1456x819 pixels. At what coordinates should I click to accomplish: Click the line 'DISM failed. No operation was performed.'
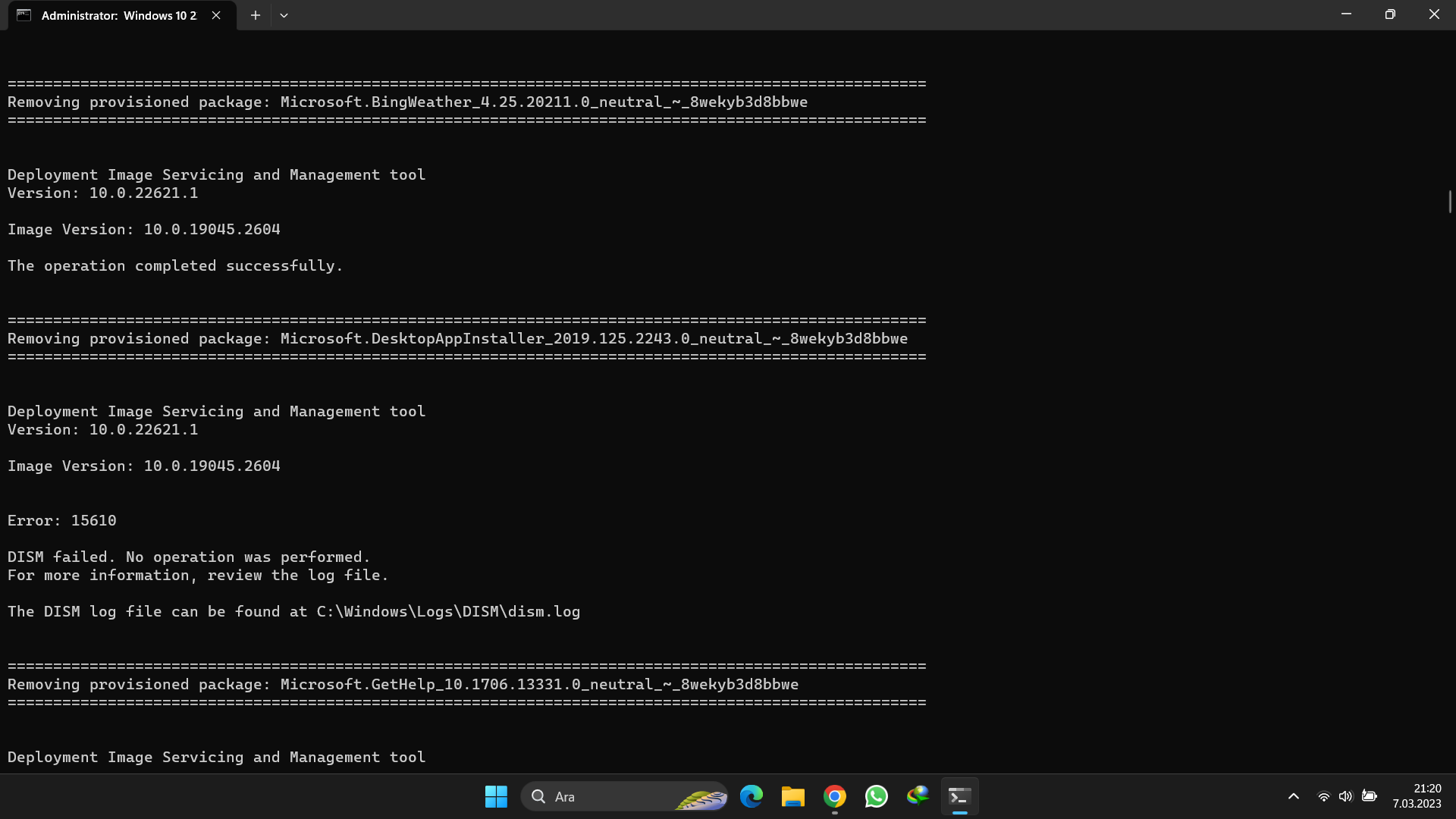(189, 557)
